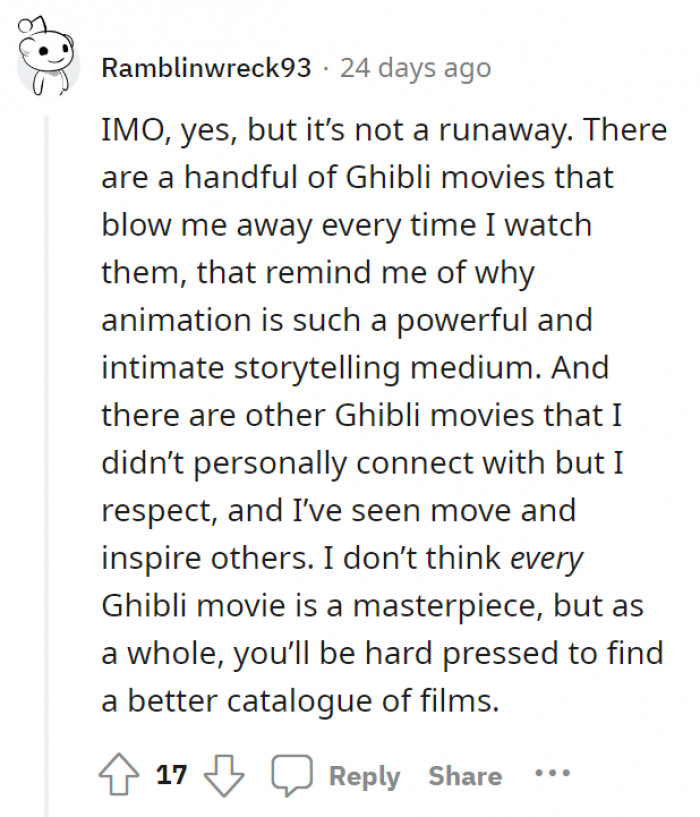Expand more actions via the '...' control
Viewport: 700px width, 817px height.
pyautogui.click(x=552, y=773)
